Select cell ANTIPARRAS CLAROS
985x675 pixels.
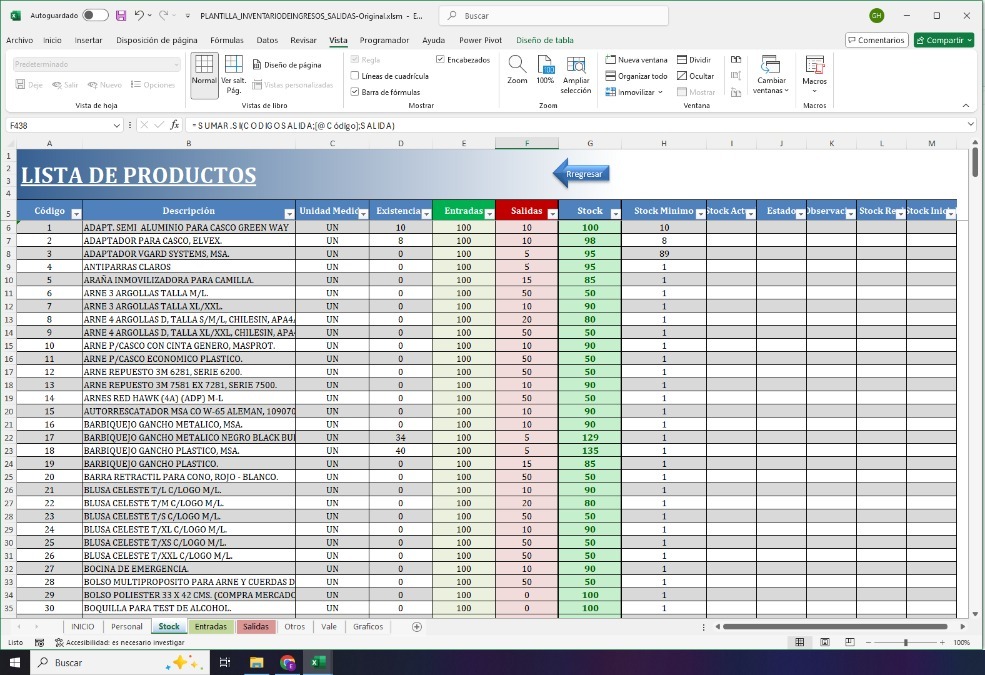(x=188, y=267)
